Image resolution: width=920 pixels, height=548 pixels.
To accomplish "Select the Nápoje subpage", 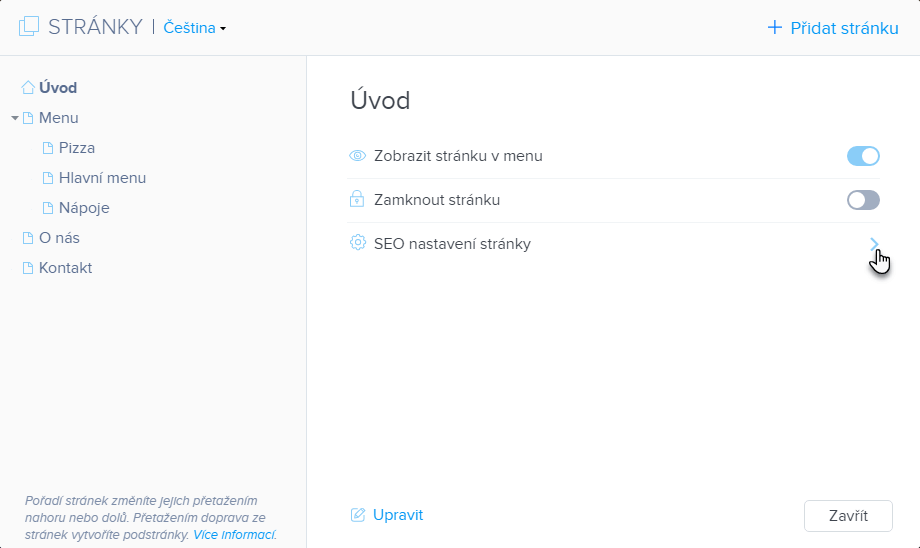I will point(84,208).
